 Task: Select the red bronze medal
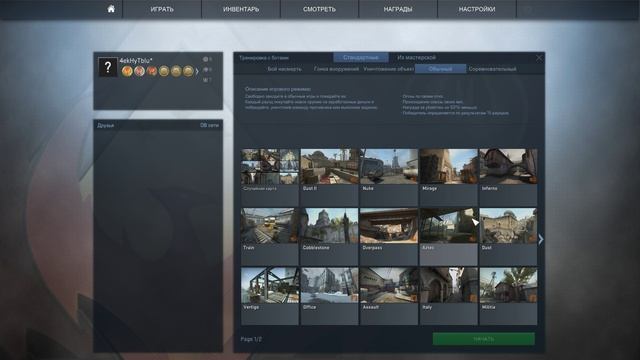click(151, 71)
